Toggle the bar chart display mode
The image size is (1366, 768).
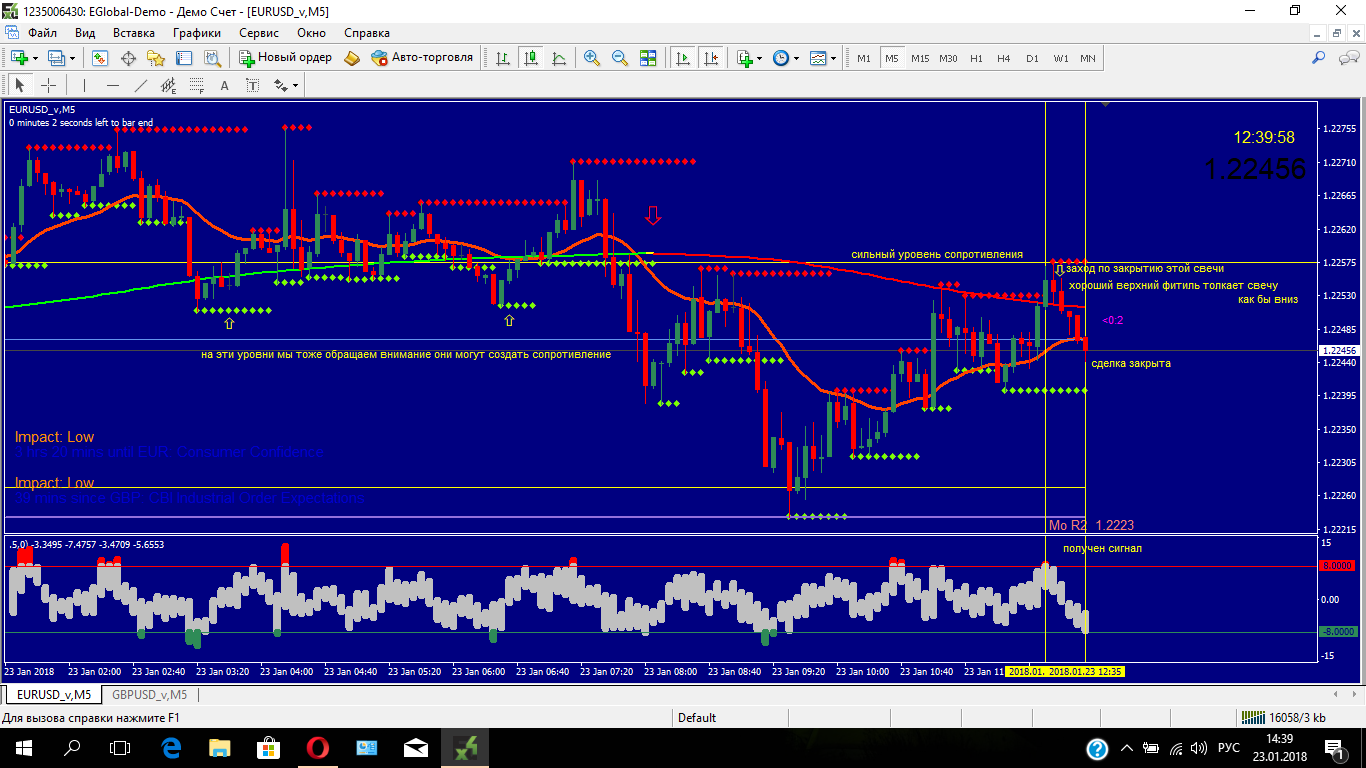click(502, 58)
